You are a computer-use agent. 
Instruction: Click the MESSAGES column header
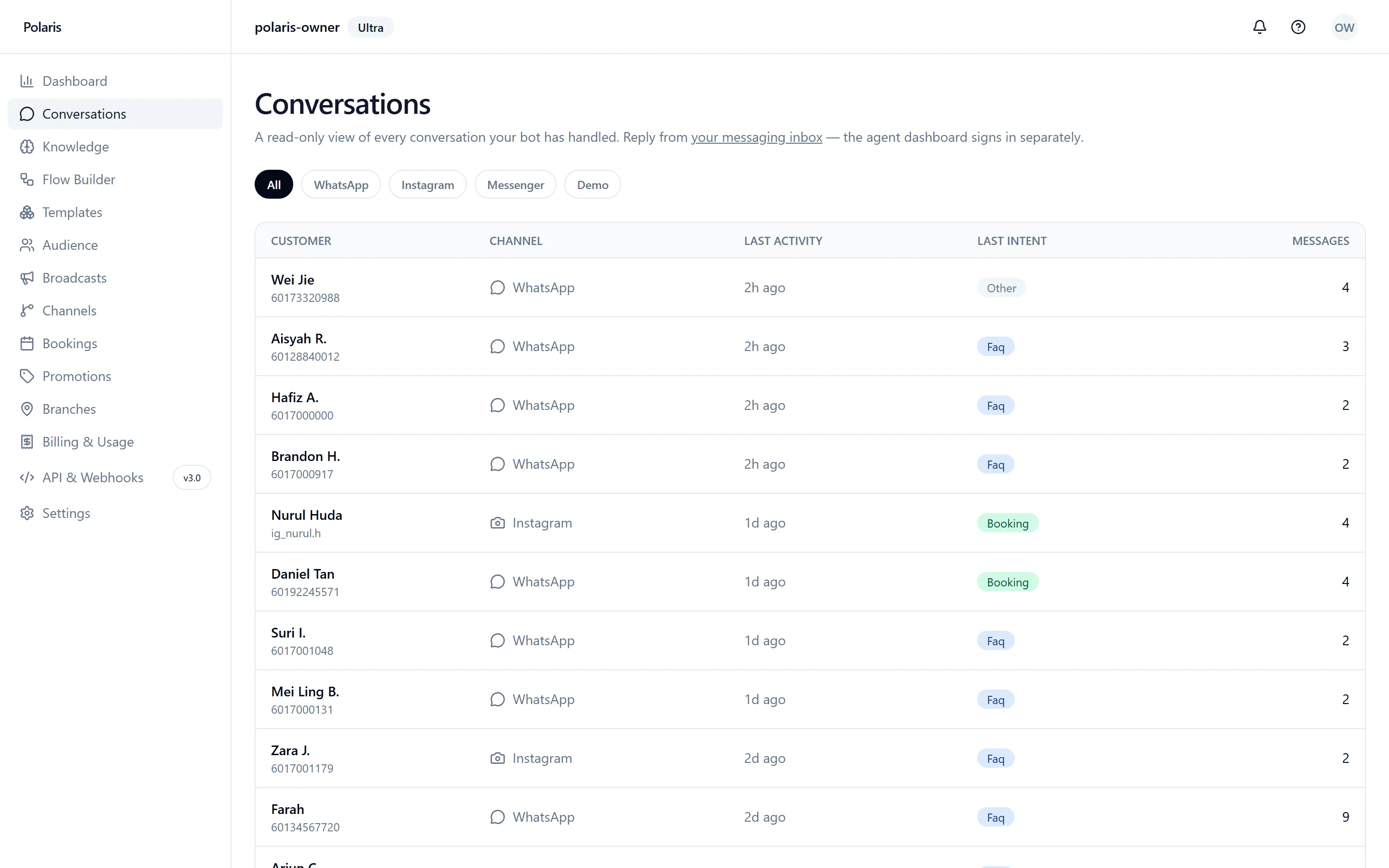click(x=1320, y=241)
